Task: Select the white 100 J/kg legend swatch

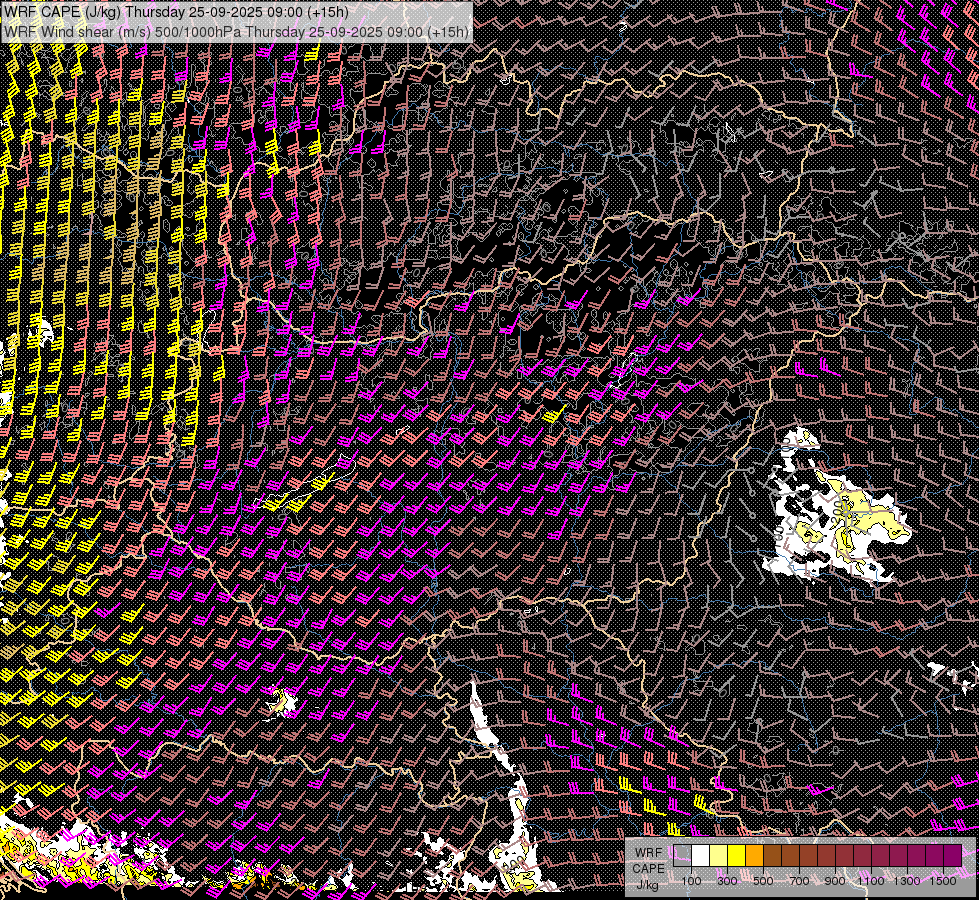Action: pos(701,856)
